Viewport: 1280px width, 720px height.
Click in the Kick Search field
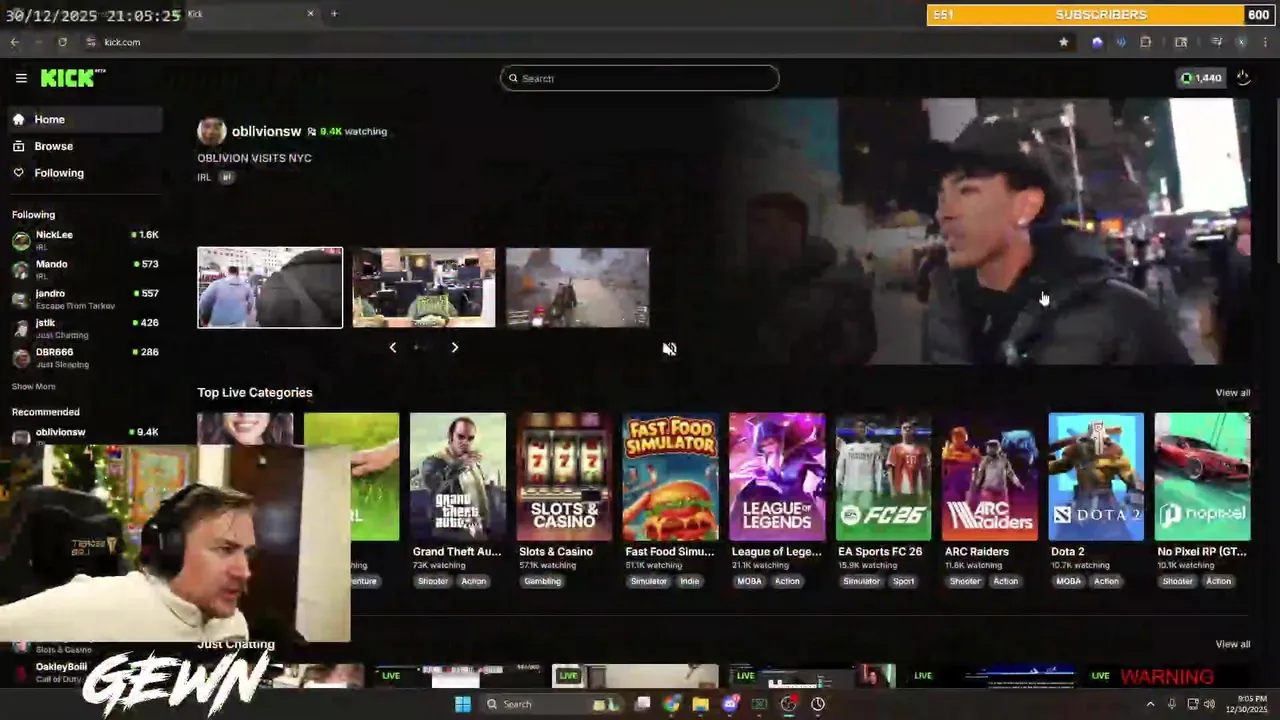point(639,78)
